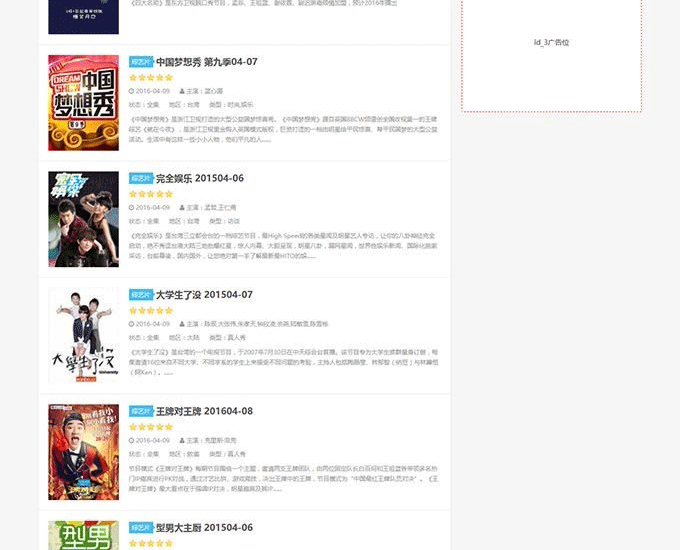Image resolution: width=680 pixels, height=550 pixels.
Task: Click the description paragraph of 王牌对王牌
Action: pos(283,479)
